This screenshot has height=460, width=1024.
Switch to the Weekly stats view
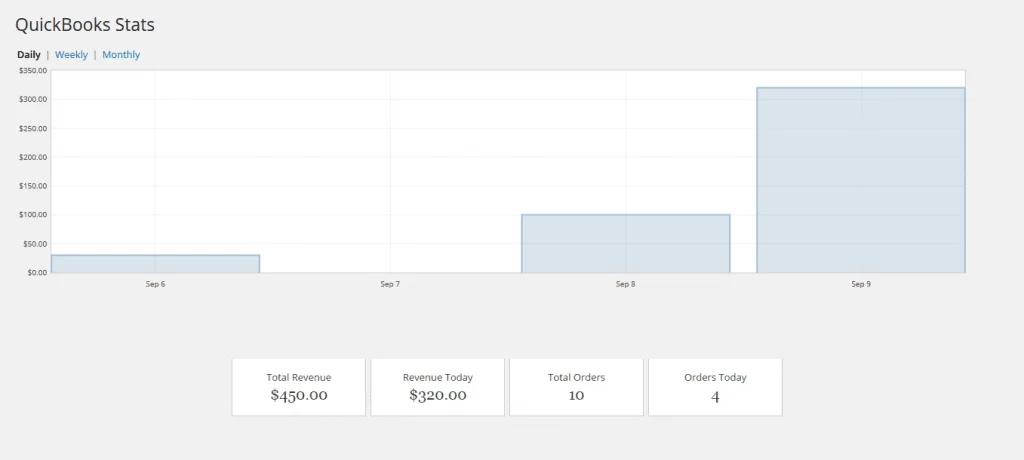pyautogui.click(x=71, y=55)
